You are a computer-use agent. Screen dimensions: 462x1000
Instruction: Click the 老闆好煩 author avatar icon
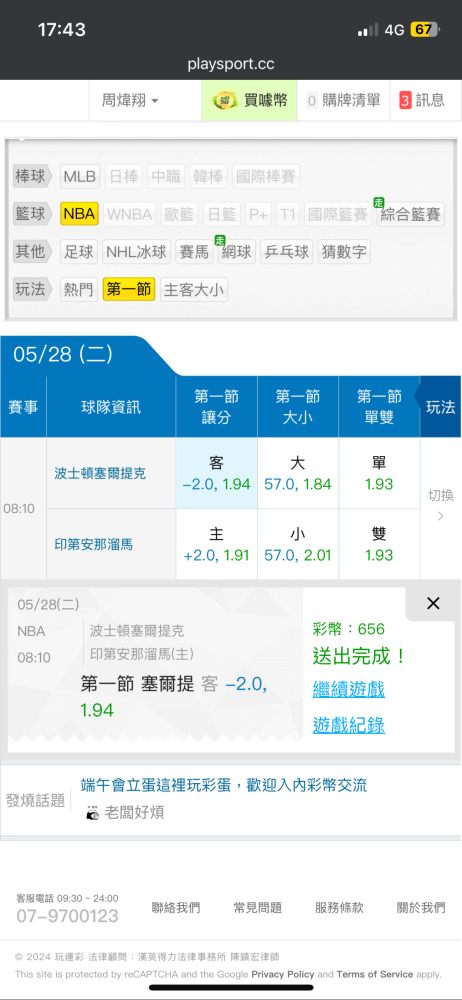[x=93, y=812]
